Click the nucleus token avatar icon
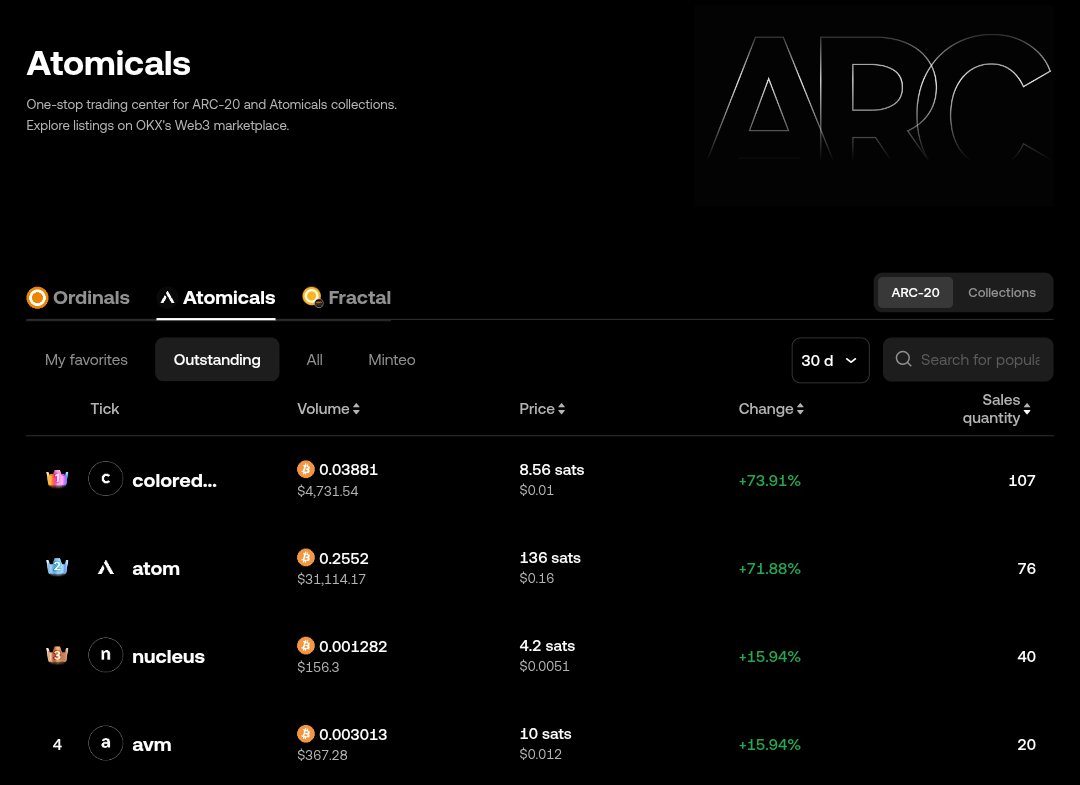Screen dimensions: 1080x785 pyautogui.click(x=105, y=655)
